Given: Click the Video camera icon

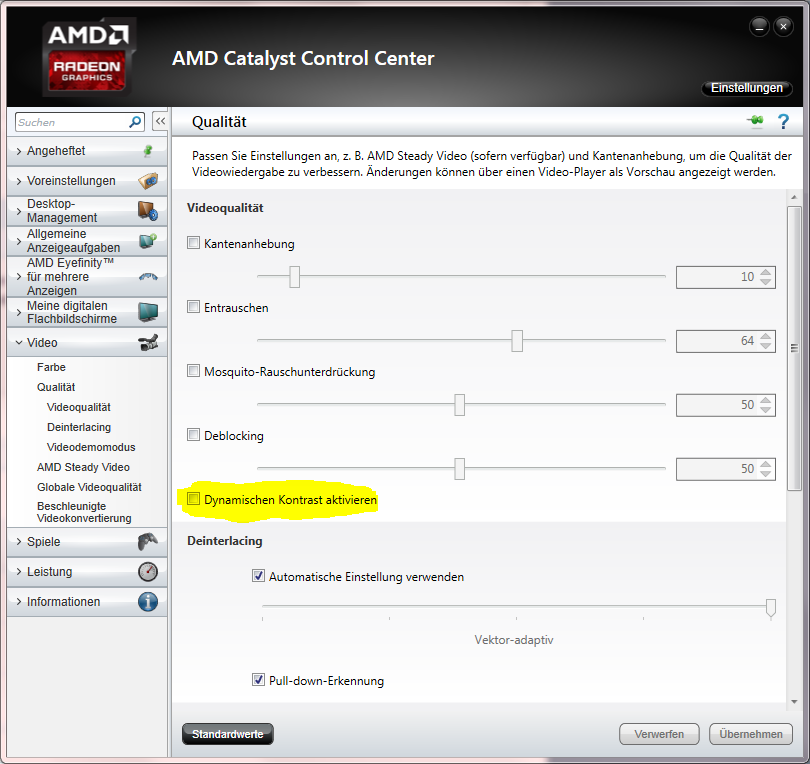Looking at the screenshot, I should pyautogui.click(x=148, y=342).
